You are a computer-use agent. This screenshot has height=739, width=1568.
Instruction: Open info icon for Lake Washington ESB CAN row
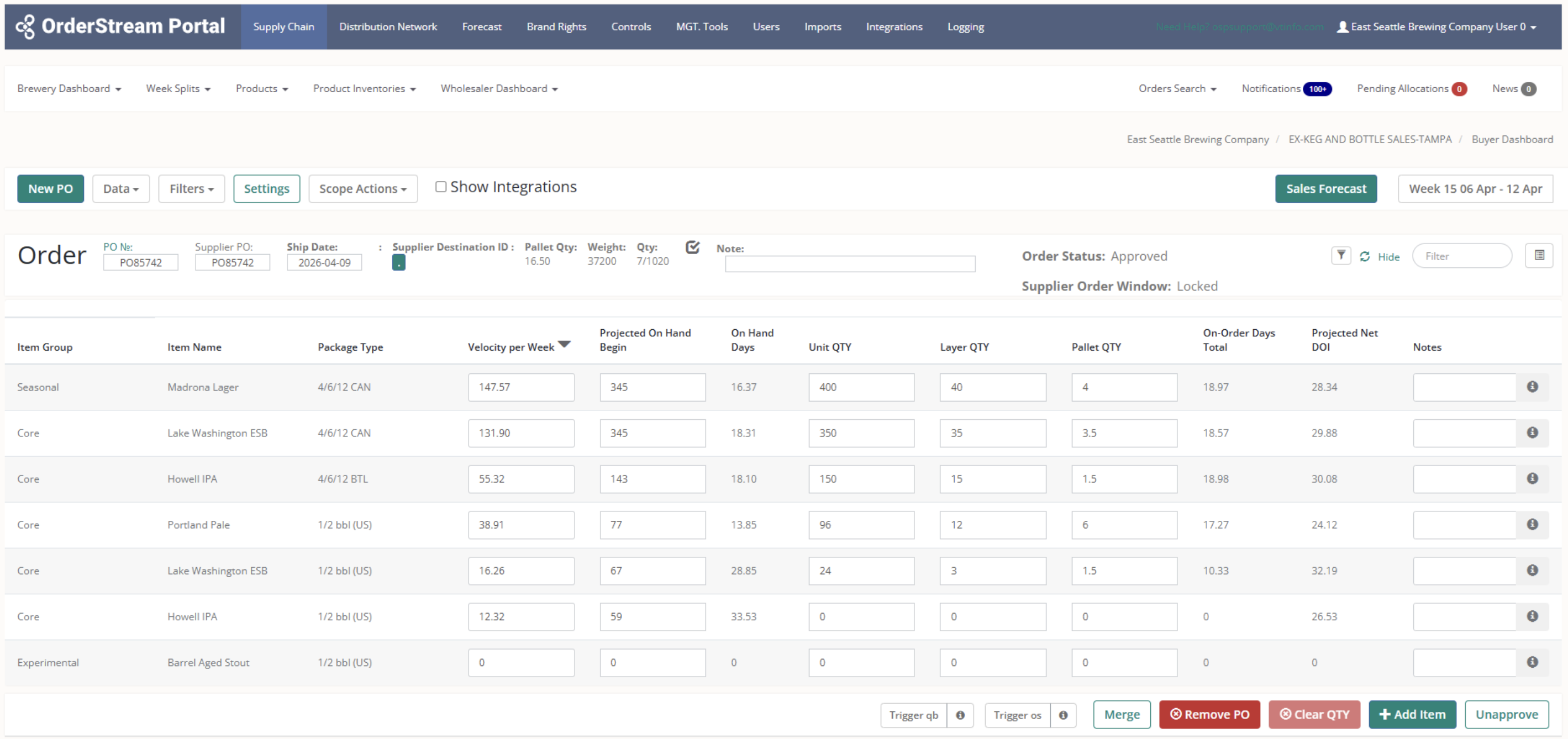point(1532,432)
